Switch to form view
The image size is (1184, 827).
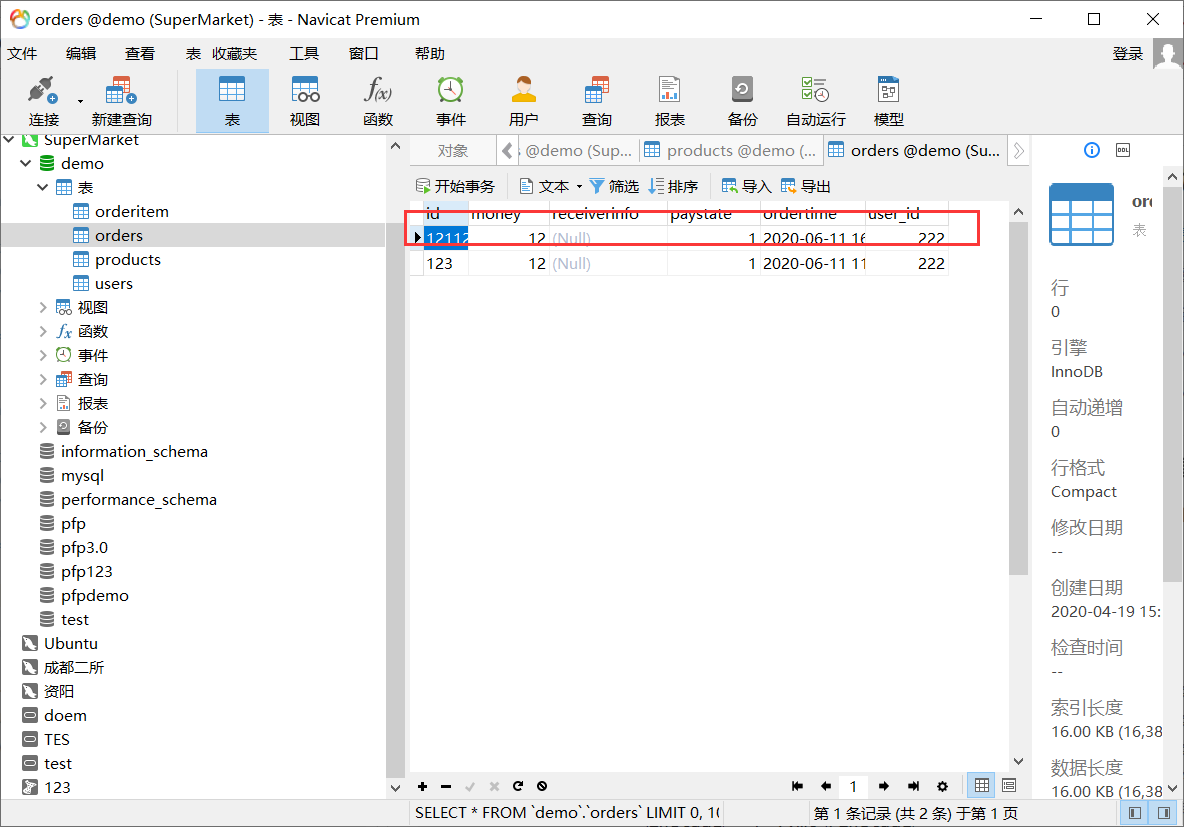[1009, 785]
